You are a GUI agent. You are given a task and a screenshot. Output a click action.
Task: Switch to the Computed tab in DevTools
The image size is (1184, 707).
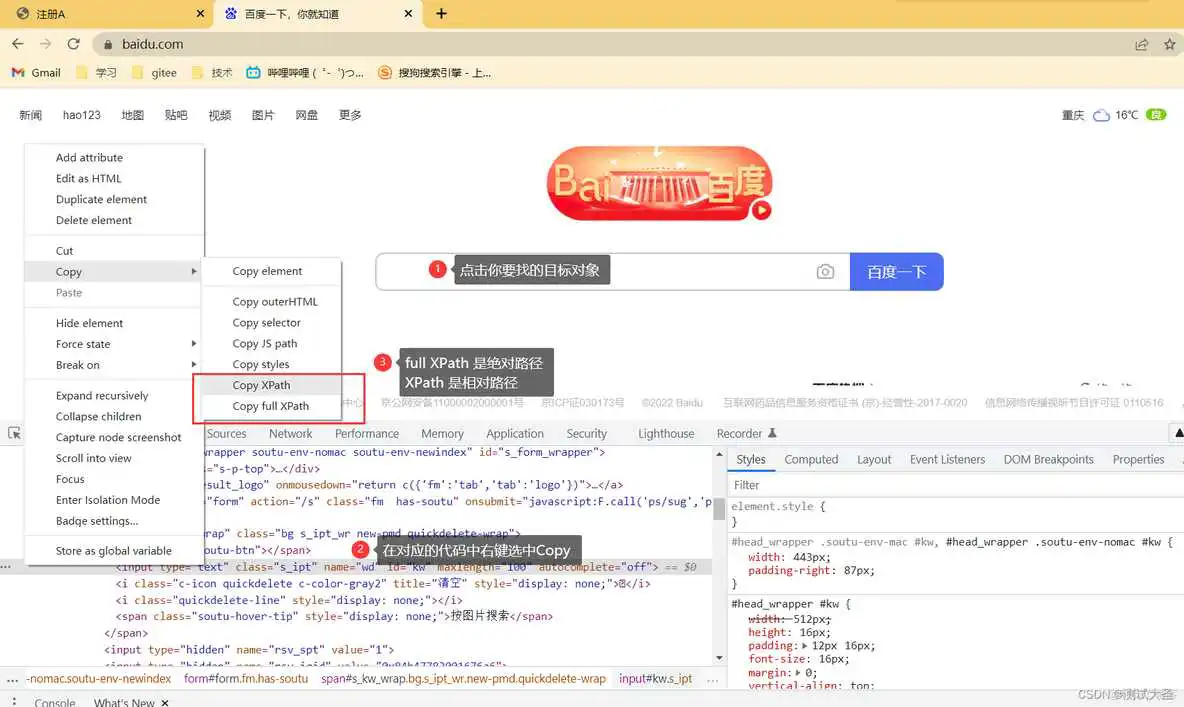click(811, 459)
